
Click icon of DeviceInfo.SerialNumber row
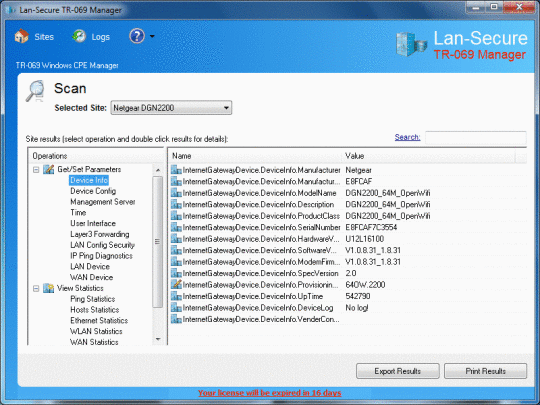[176, 227]
